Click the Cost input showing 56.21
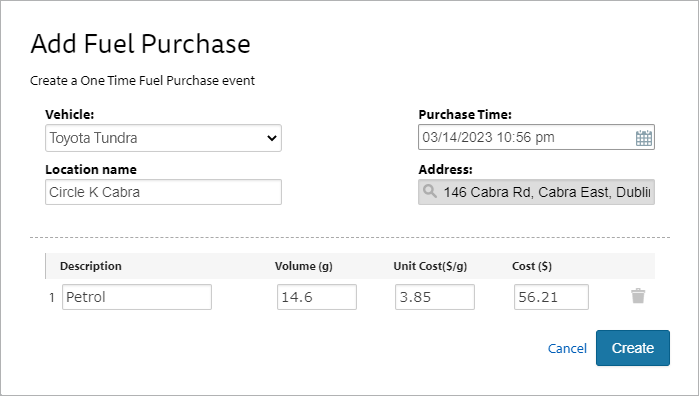699x396 pixels. [x=551, y=297]
